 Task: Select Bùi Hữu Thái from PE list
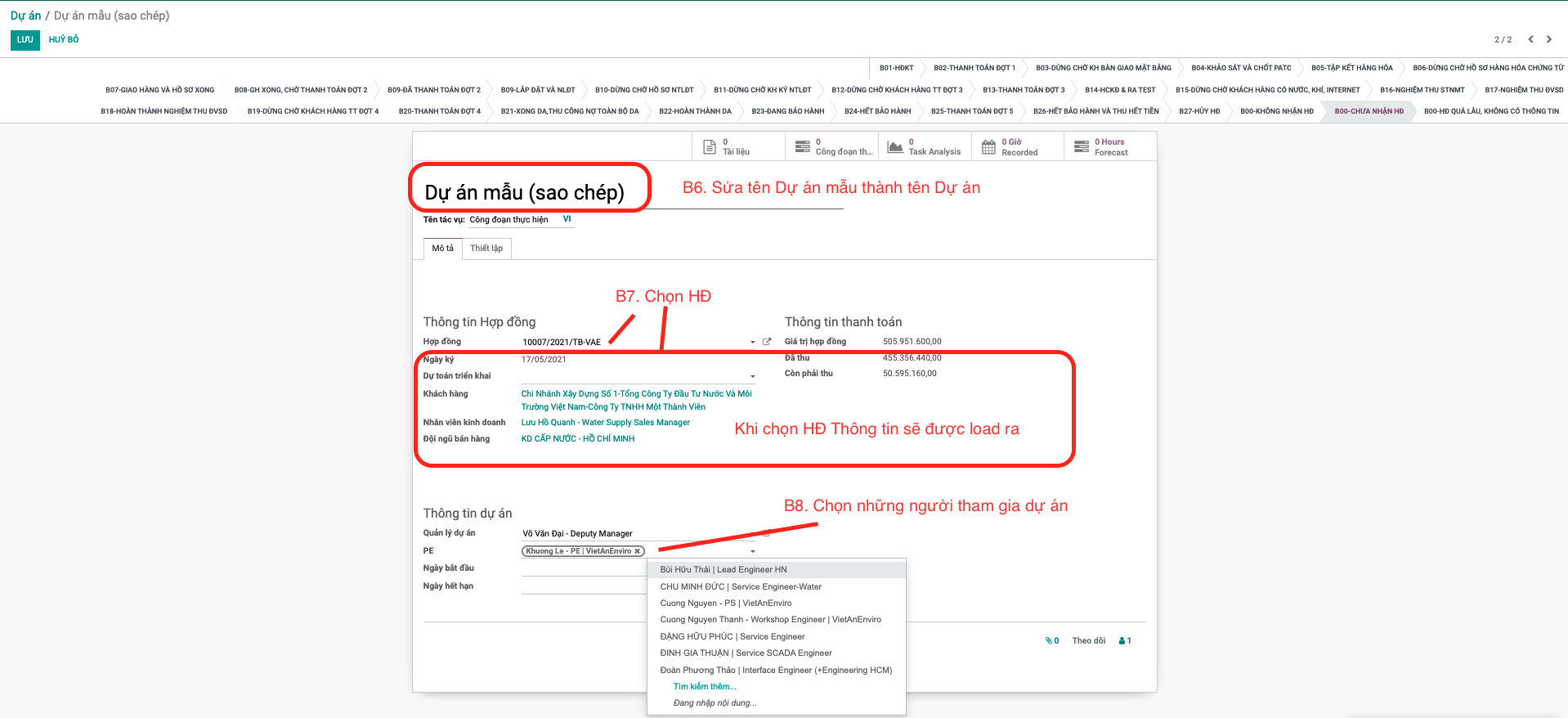[777, 570]
